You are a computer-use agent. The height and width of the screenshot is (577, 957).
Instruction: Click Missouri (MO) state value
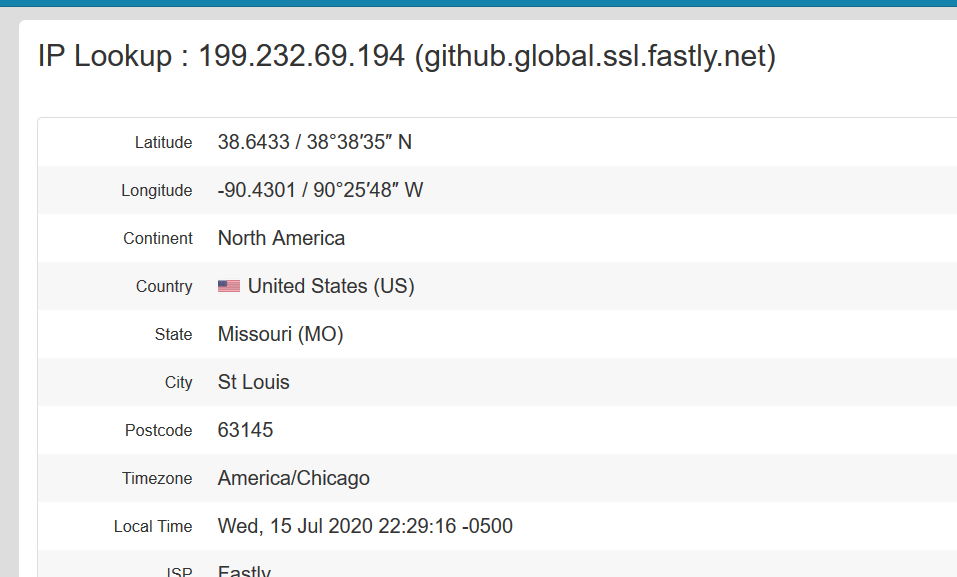281,334
